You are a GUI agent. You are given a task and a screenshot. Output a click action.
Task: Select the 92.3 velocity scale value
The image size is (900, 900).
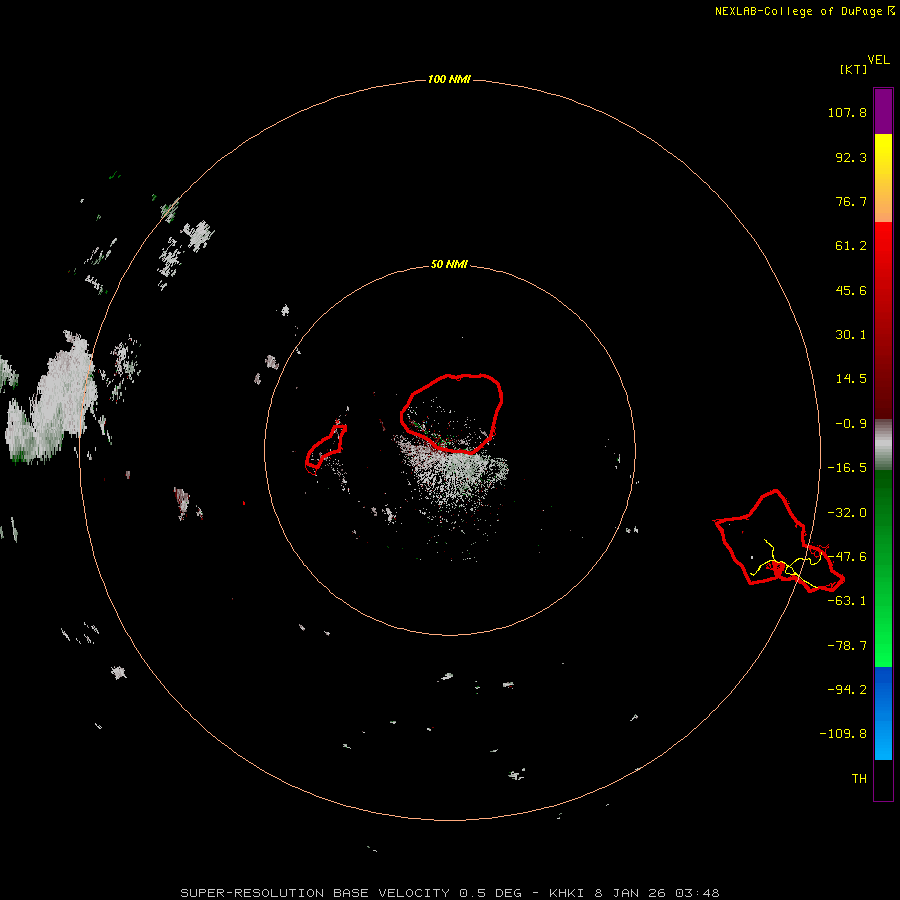click(851, 157)
